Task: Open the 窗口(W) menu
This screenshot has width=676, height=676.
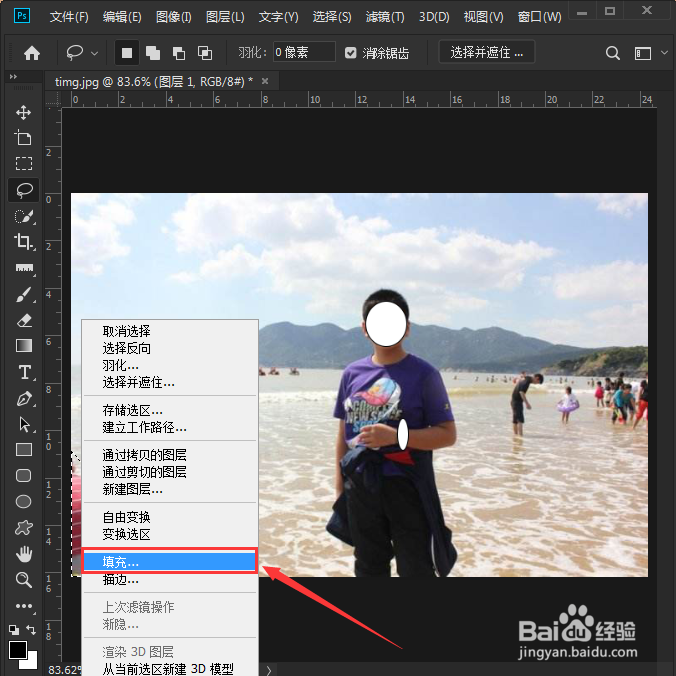Action: [539, 17]
